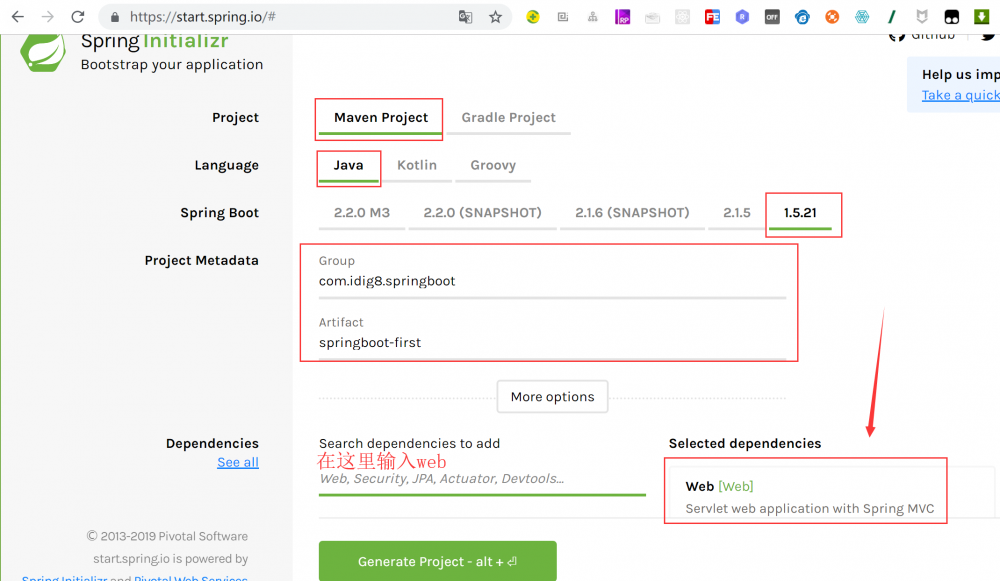Viewport: 1000px width, 581px height.
Task: Select Spring Boot 2.2.0 (SNAPSHOT)
Action: point(482,213)
